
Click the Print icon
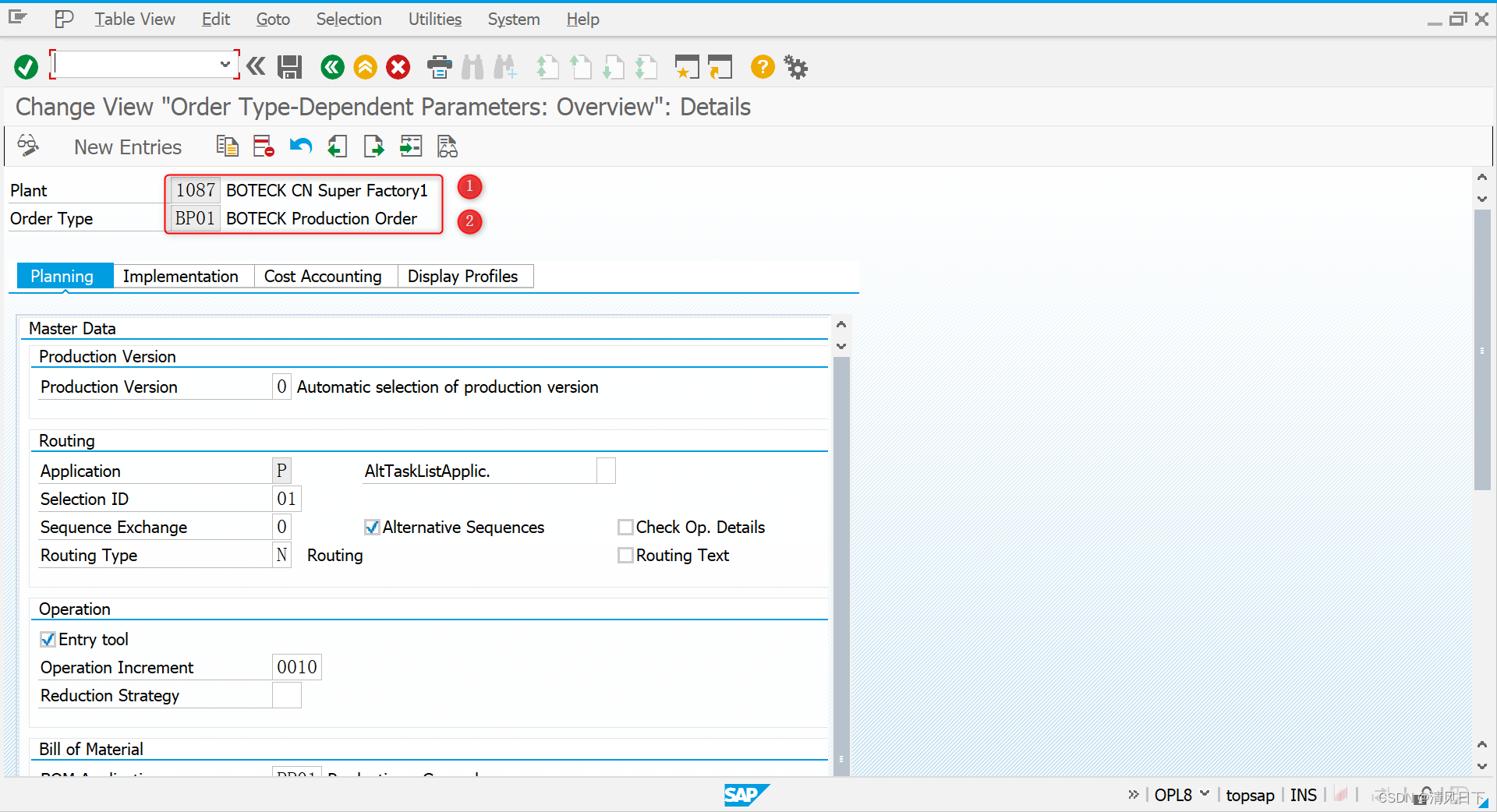coord(440,67)
